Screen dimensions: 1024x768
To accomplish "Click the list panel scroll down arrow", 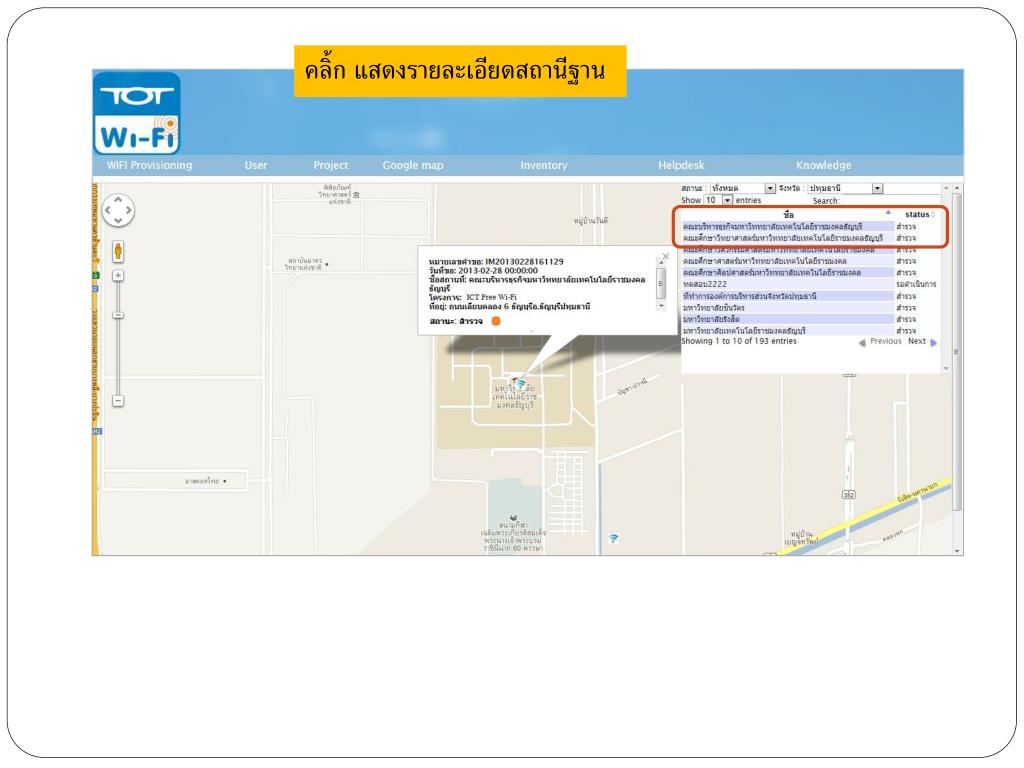I will coord(946,369).
